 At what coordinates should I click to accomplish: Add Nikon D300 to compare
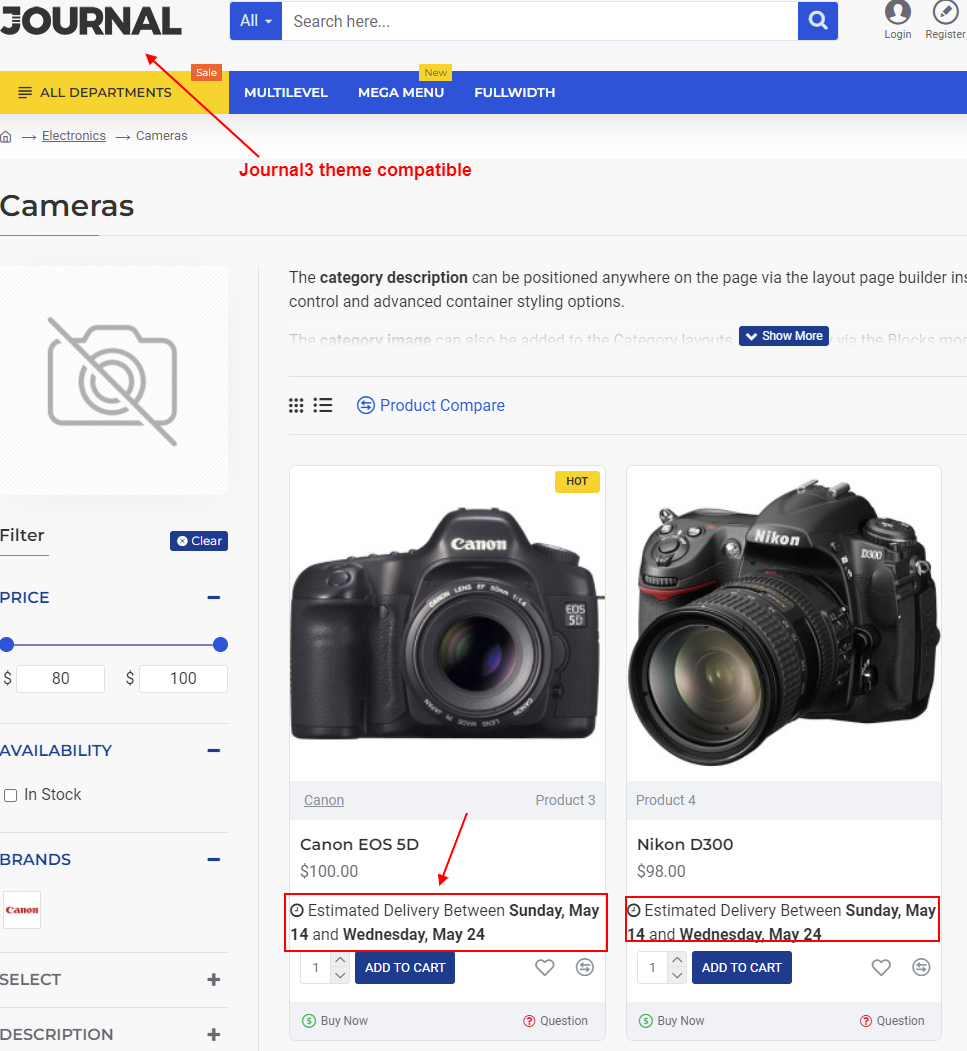[921, 967]
